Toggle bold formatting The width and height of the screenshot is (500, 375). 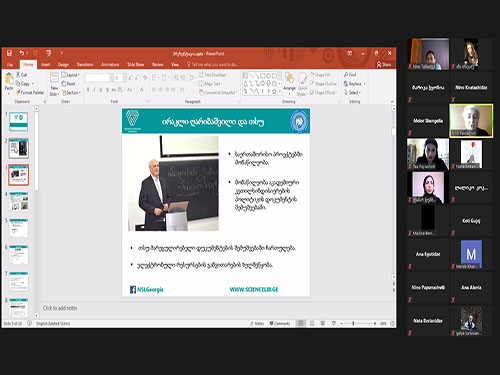[x=88, y=90]
